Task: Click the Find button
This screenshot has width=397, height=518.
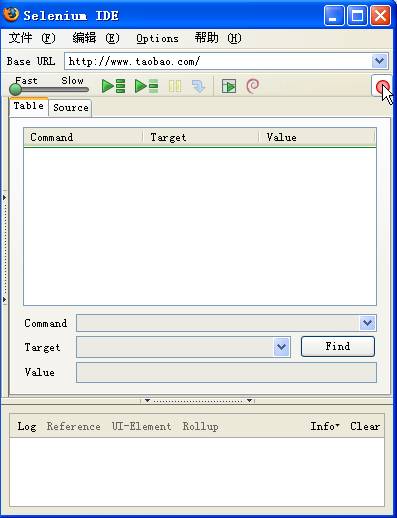Action: [338, 346]
